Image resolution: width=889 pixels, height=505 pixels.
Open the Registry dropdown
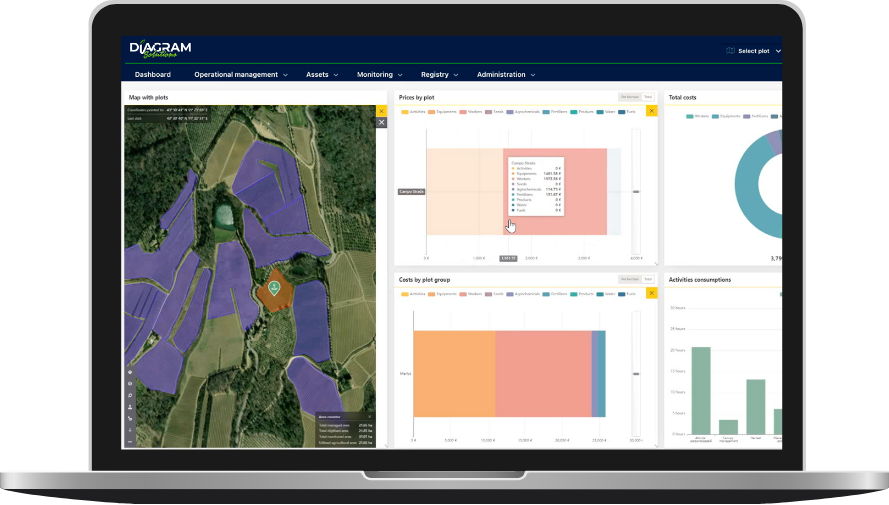pos(439,75)
